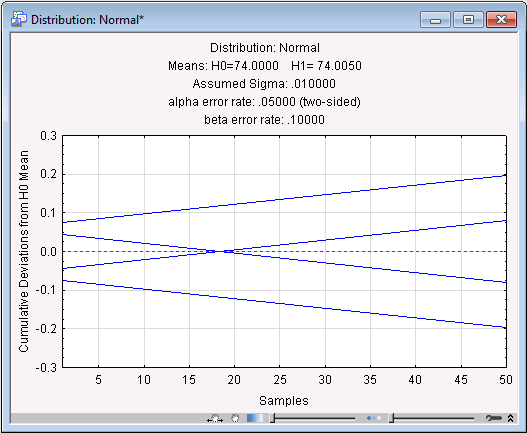Screen dimensions: 527x433
Task: Click the 'Distribution: Normal' graph title
Action: 265,48
